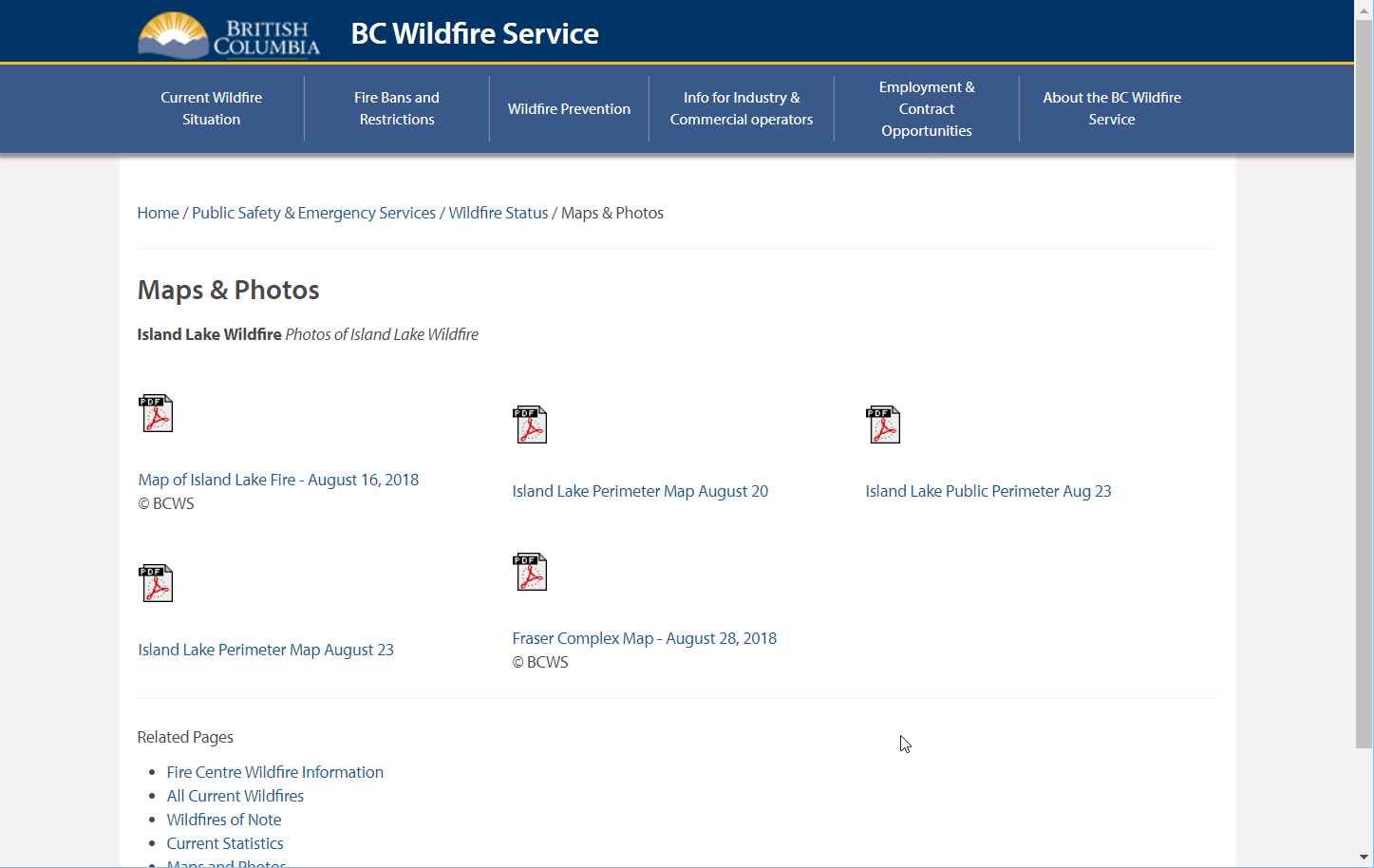This screenshot has height=868, width=1374.
Task: Open Public Safety & Emergency Services breadcrumb
Action: click(313, 213)
